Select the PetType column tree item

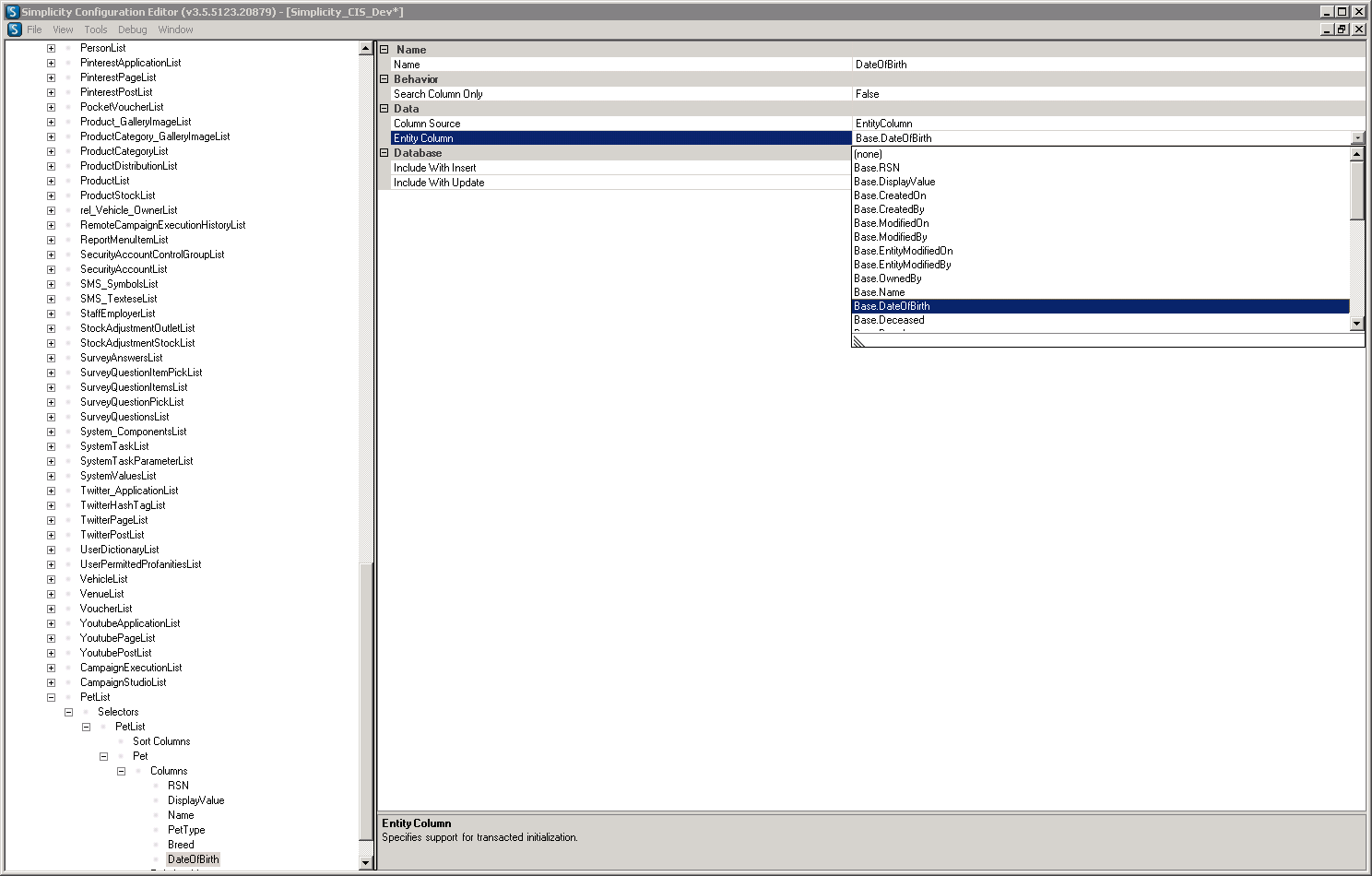186,830
